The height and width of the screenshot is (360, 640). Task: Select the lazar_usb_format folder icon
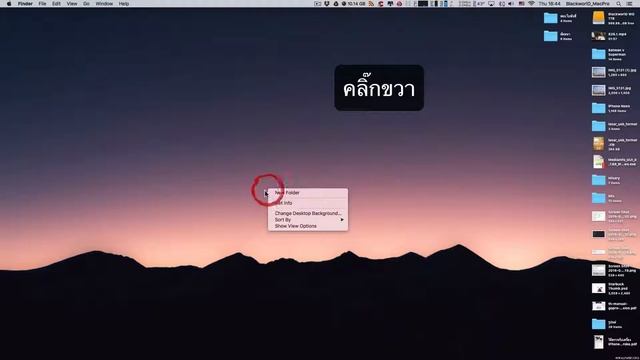(598, 126)
